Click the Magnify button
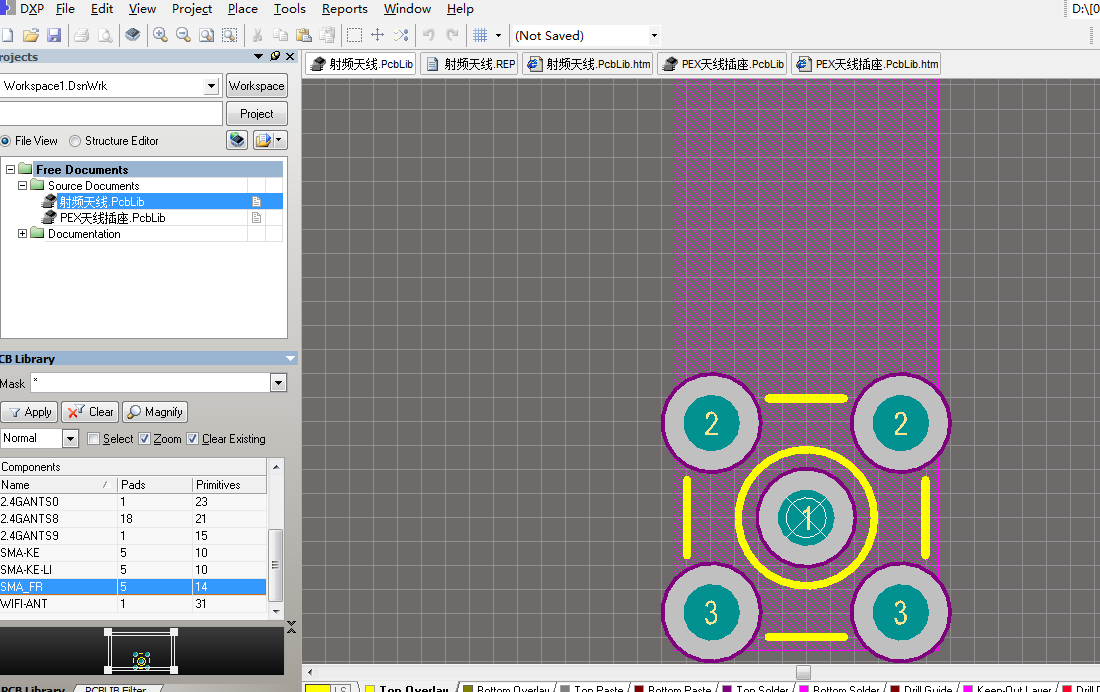The image size is (1100, 692). [x=155, y=412]
